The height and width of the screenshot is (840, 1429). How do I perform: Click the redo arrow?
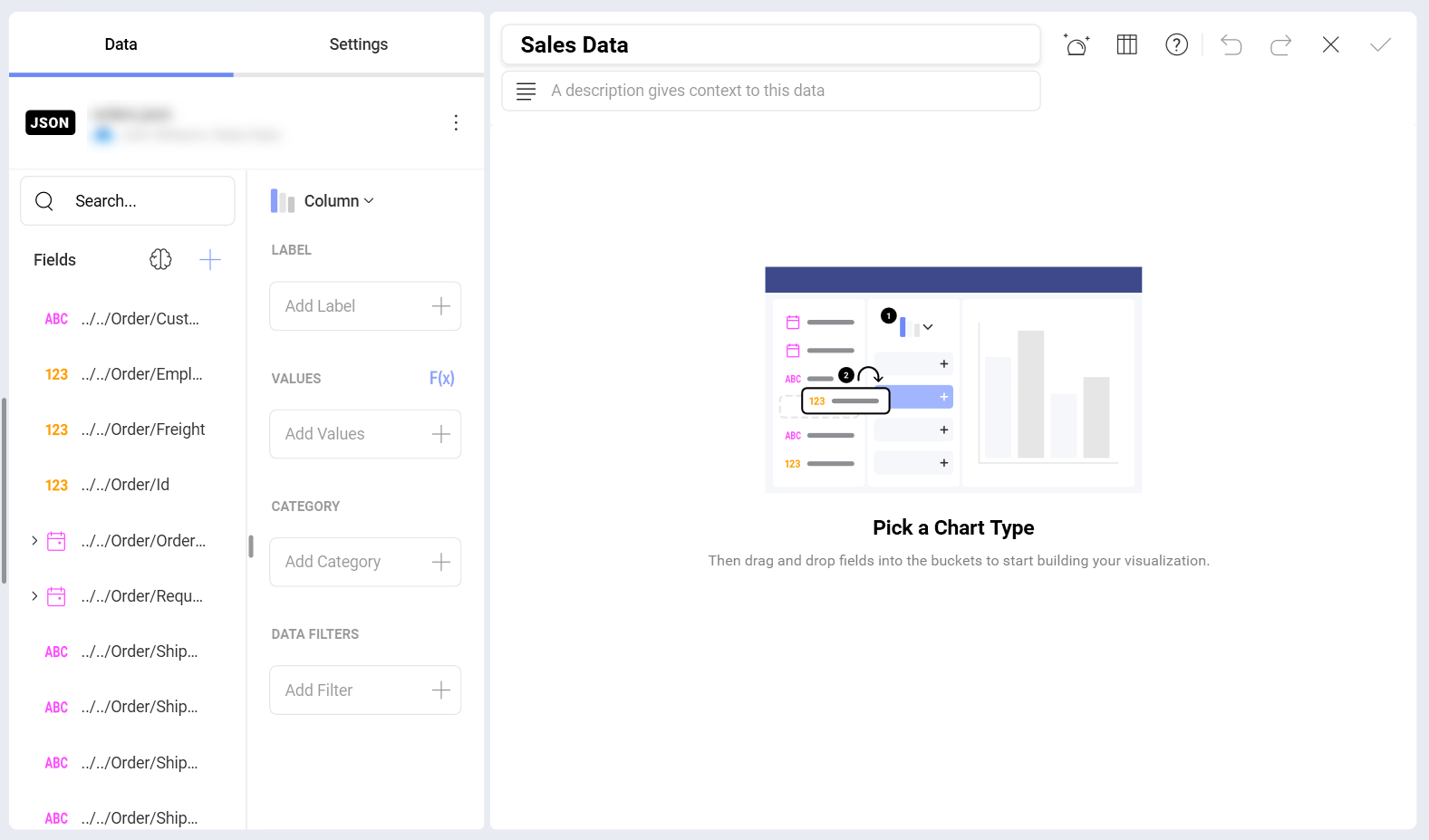click(1280, 44)
